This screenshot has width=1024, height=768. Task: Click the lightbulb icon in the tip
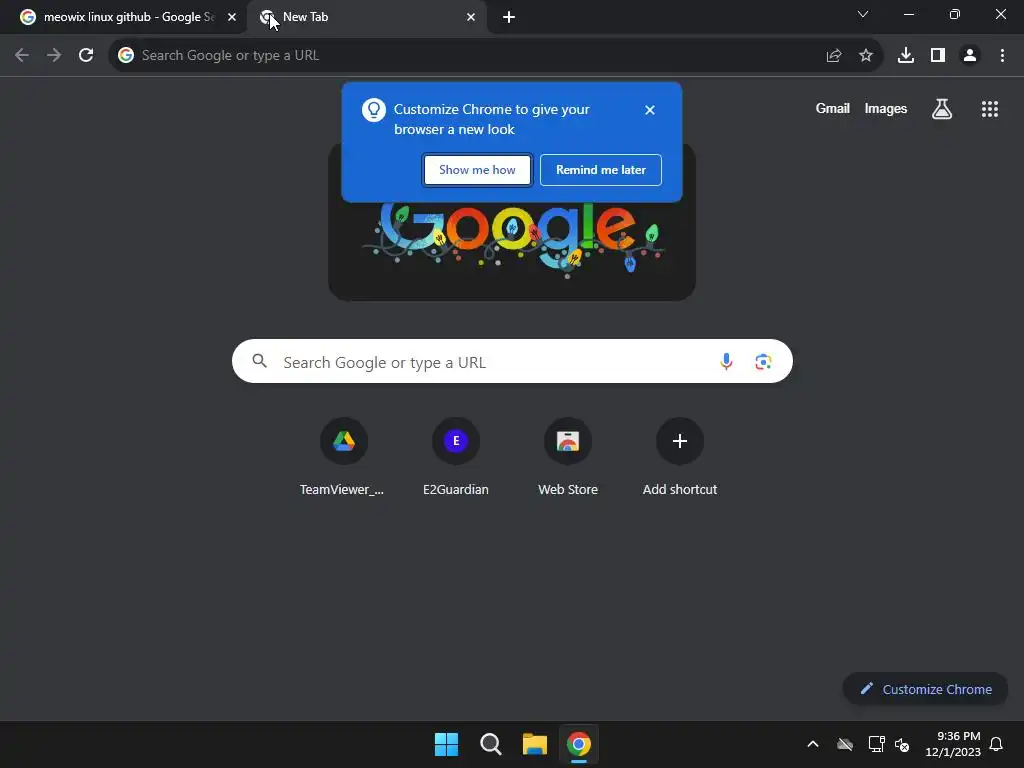click(374, 110)
